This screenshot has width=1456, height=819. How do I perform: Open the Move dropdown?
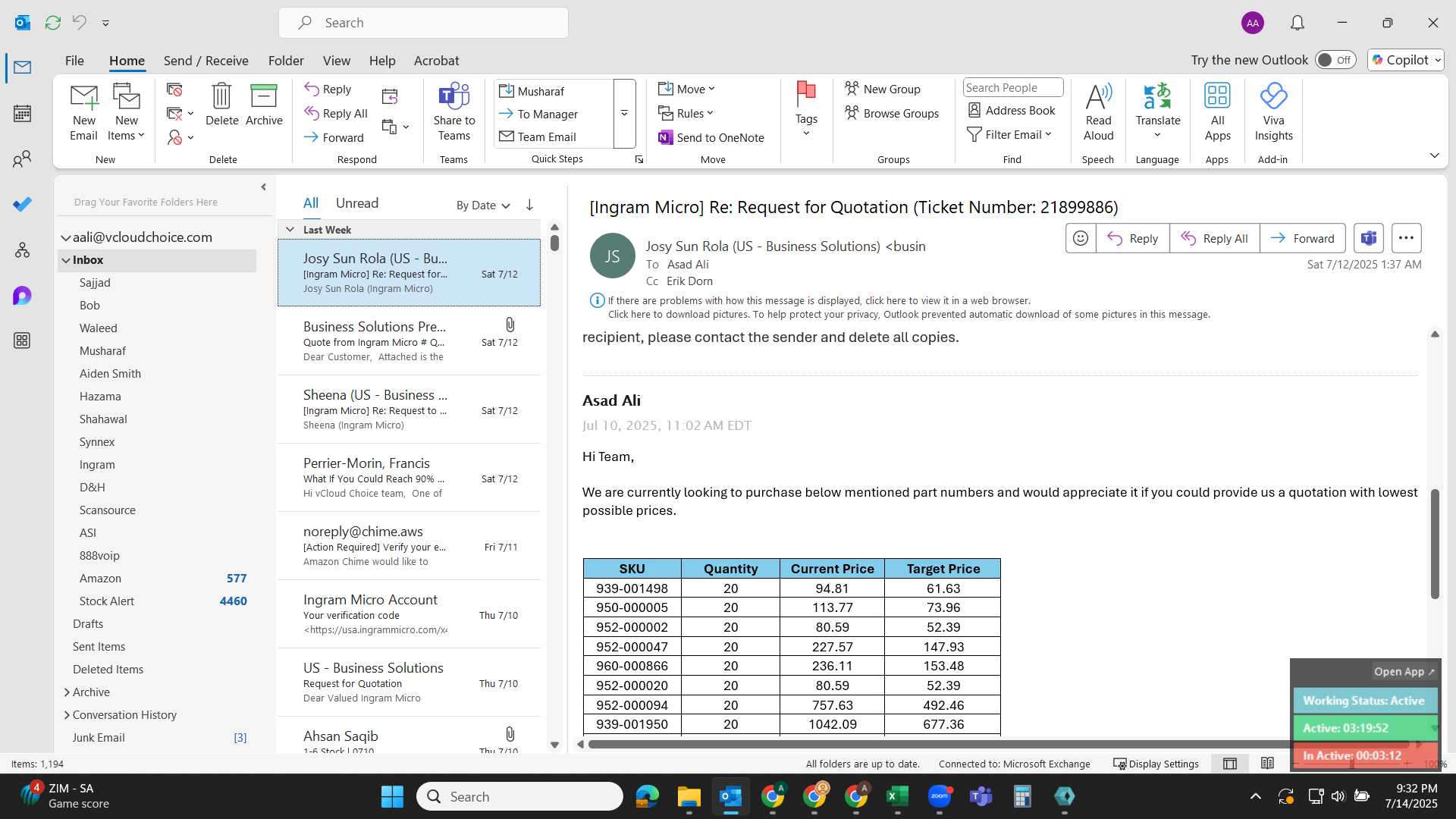click(x=687, y=89)
